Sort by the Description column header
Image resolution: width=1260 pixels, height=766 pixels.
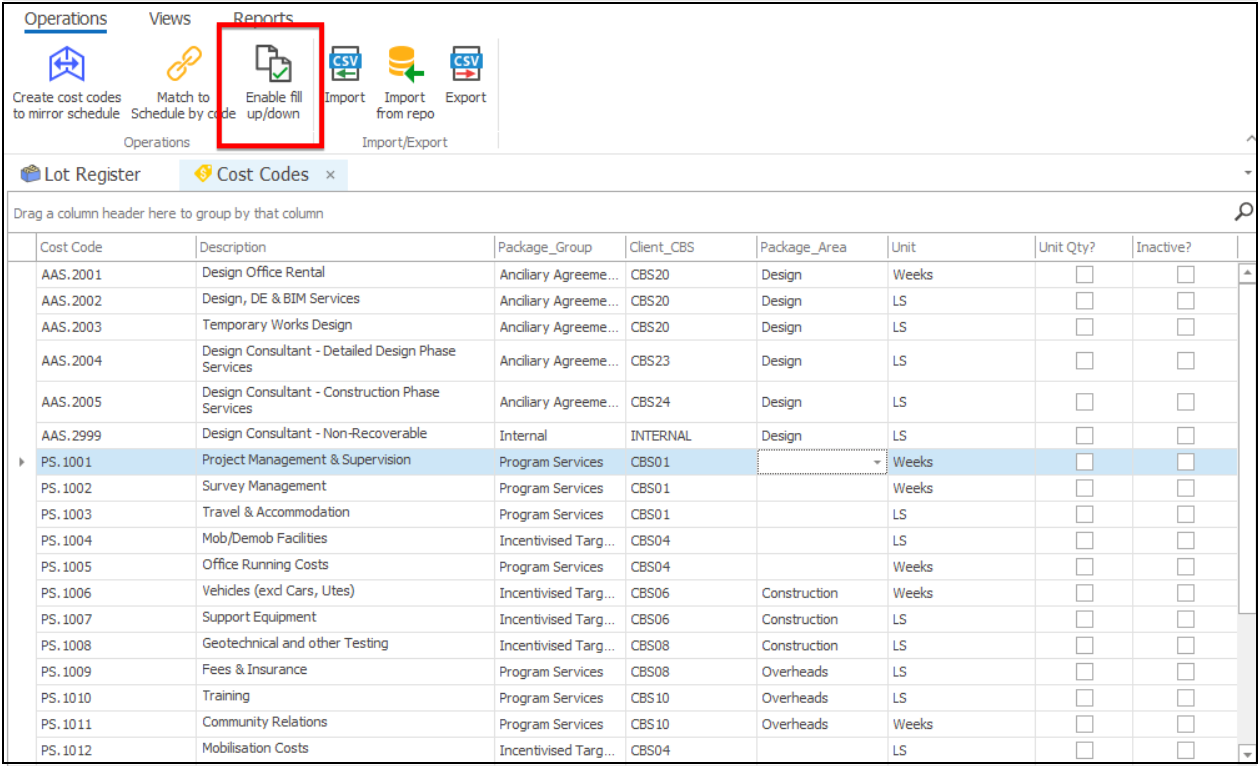tap(344, 247)
